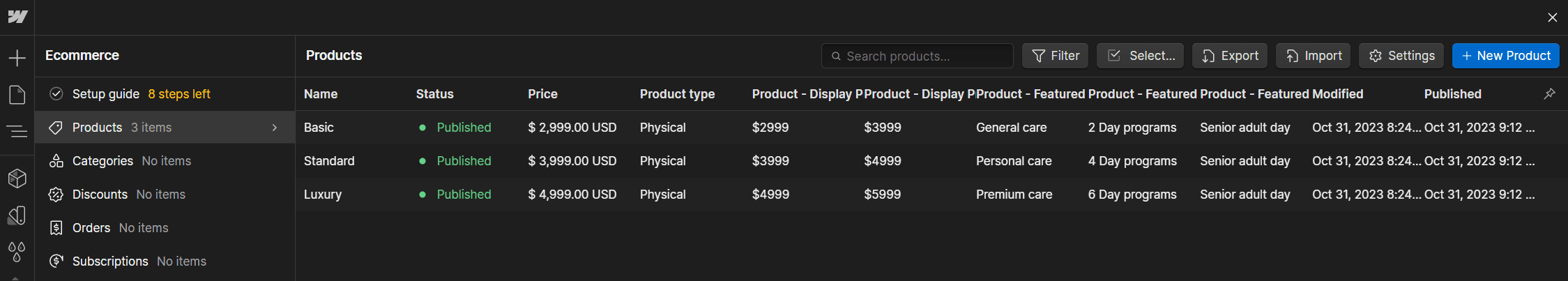Go to Categories section
This screenshot has height=281, width=1568.
(x=102, y=161)
